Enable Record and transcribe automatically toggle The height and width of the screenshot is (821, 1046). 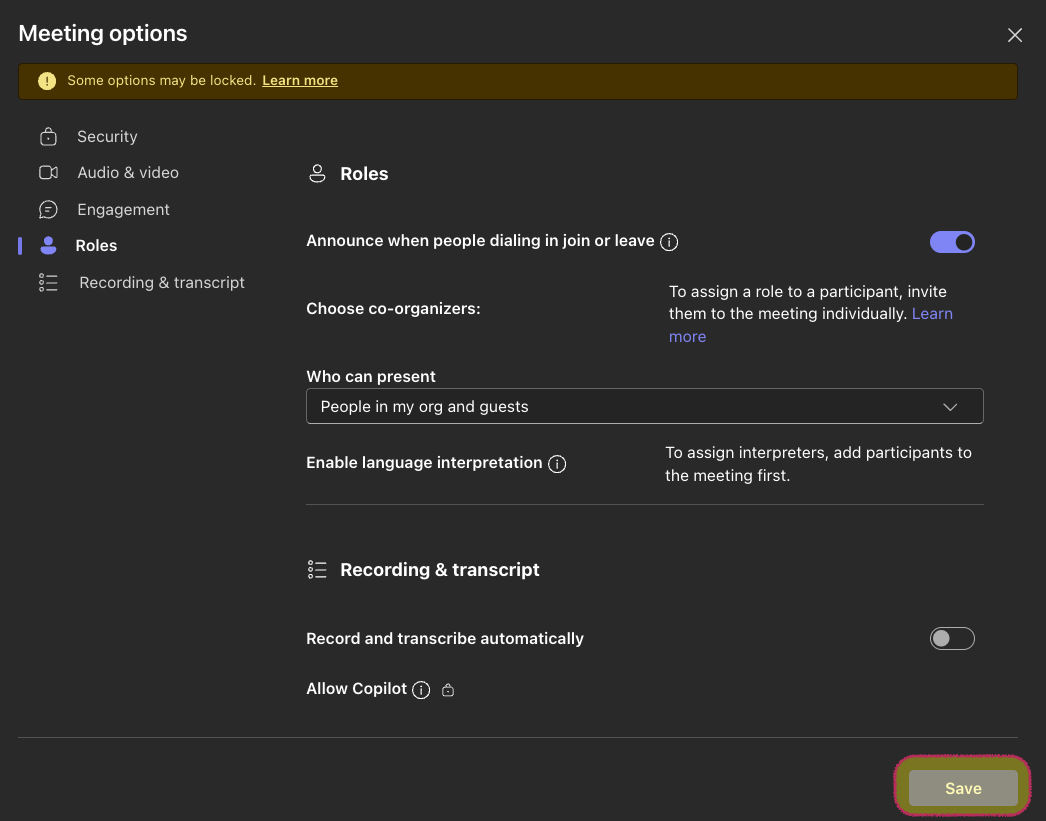coord(952,639)
